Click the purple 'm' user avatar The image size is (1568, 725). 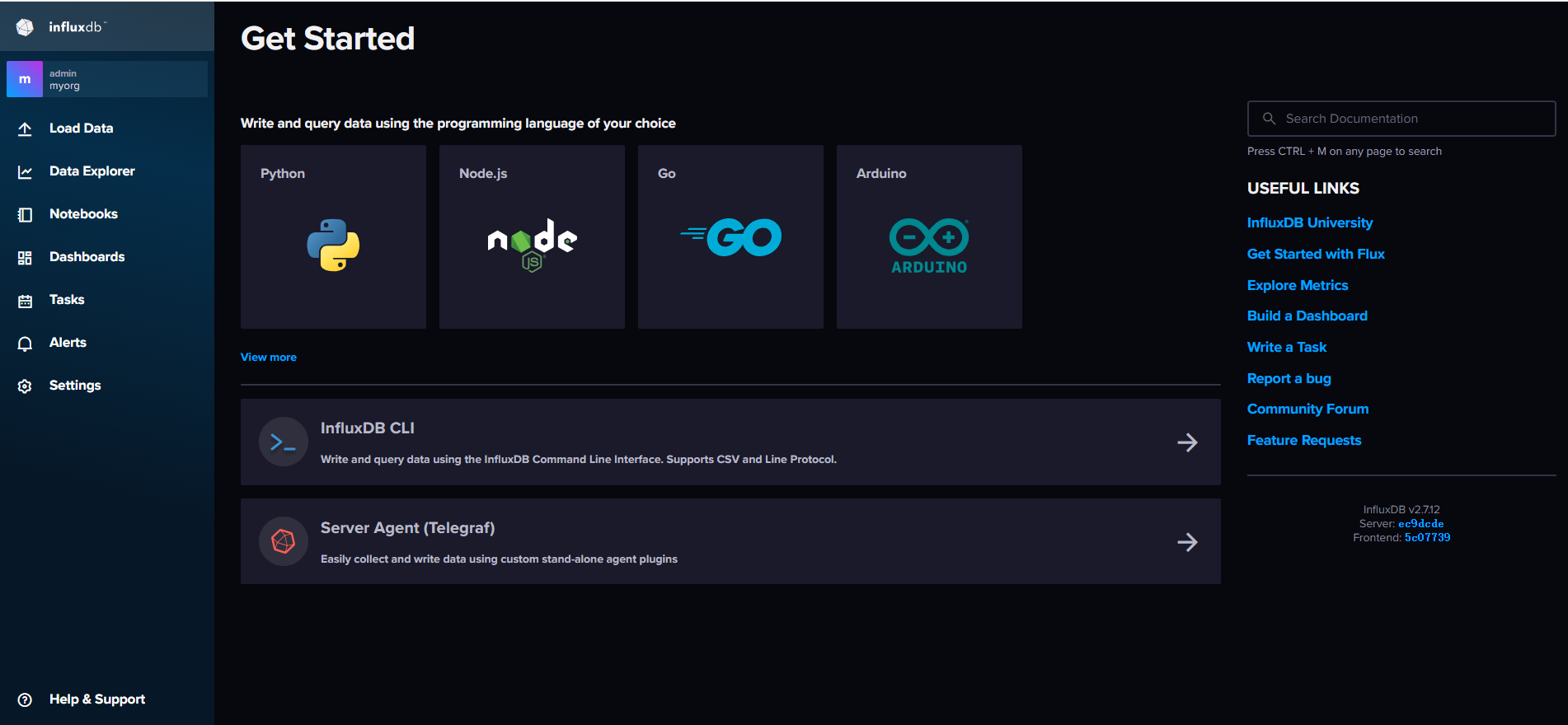pyautogui.click(x=25, y=79)
